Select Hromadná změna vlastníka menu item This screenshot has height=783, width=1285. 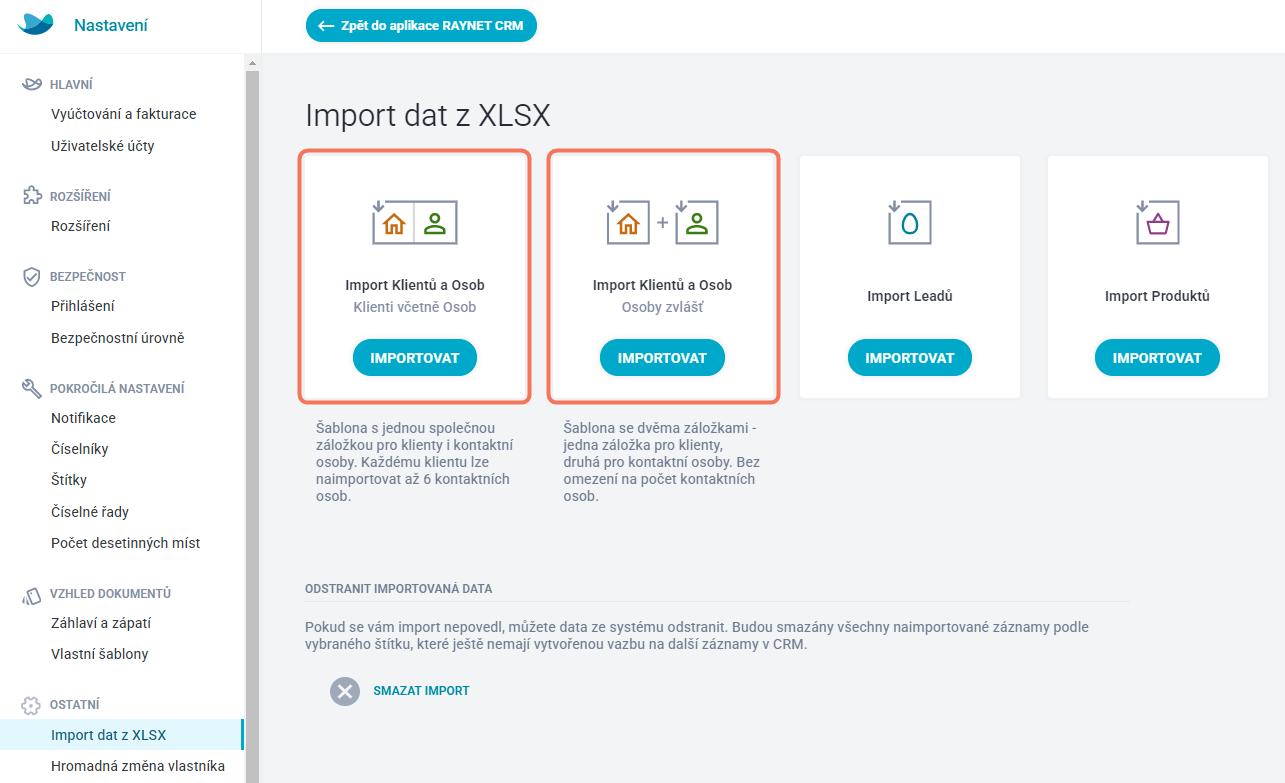click(138, 766)
